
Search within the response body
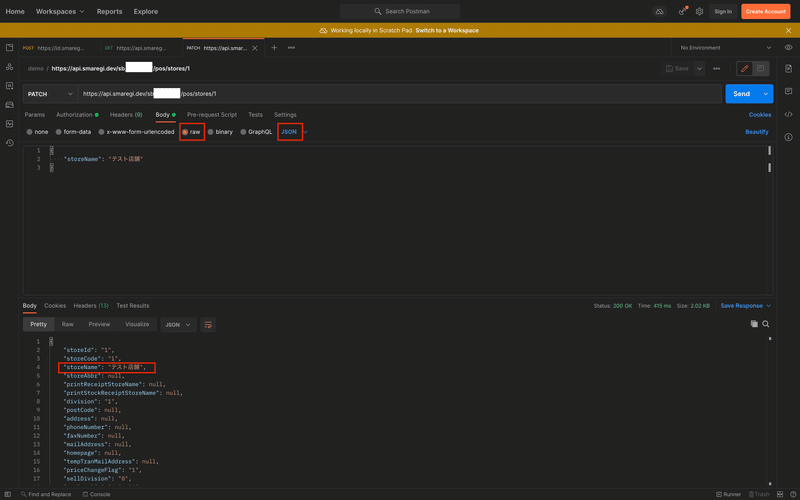[766, 324]
